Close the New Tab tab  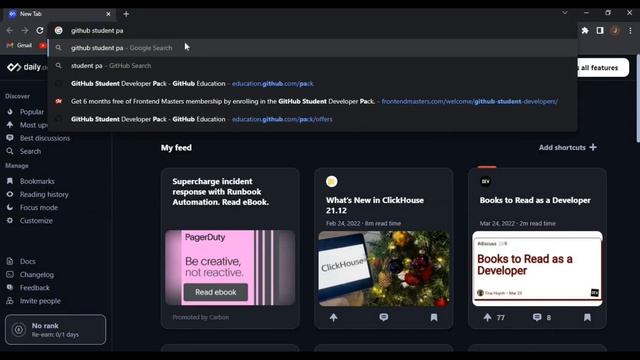pyautogui.click(x=108, y=14)
